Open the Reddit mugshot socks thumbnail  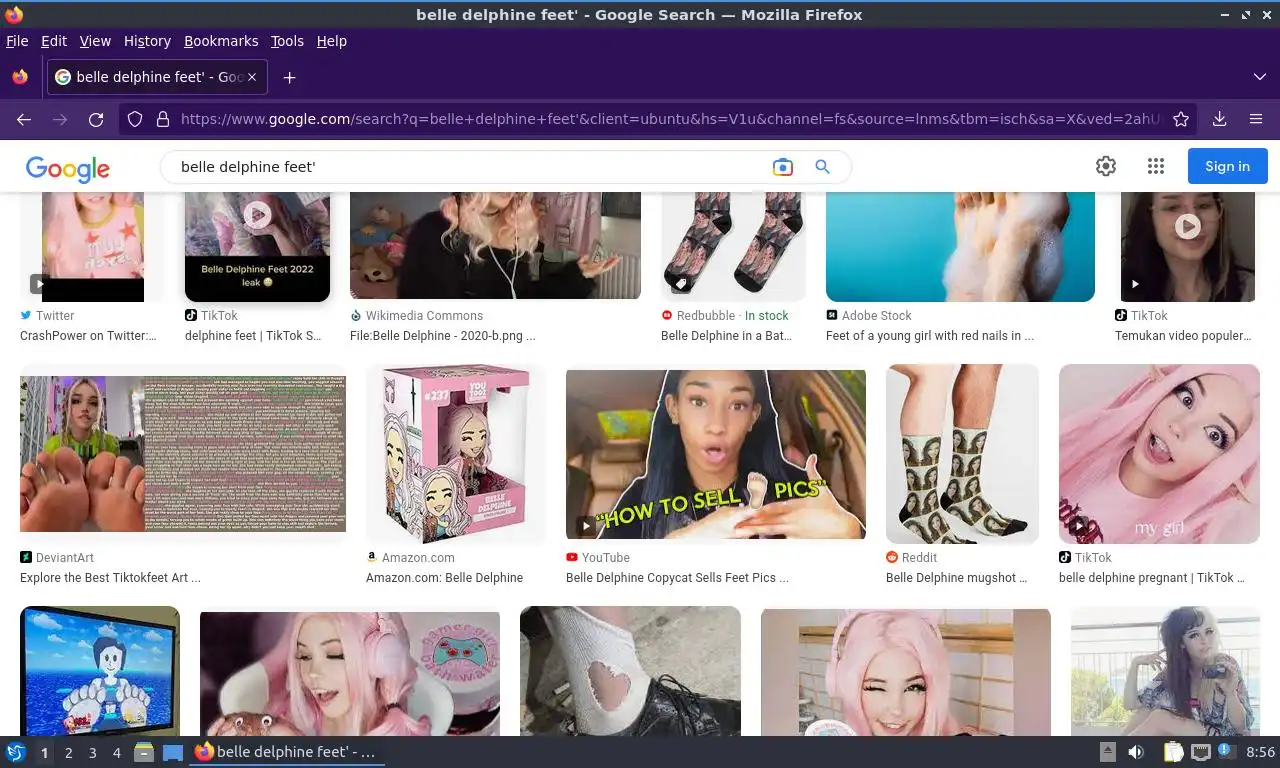click(962, 453)
